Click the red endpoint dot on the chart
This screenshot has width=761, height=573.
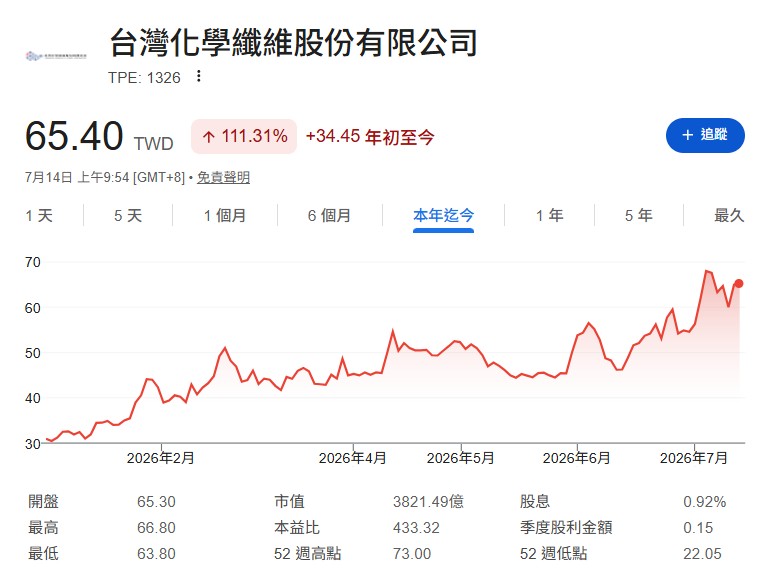click(x=739, y=284)
